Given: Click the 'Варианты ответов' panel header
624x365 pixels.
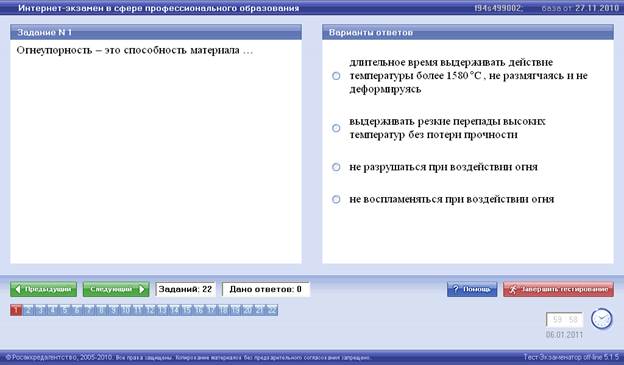Looking at the screenshot, I should (468, 32).
